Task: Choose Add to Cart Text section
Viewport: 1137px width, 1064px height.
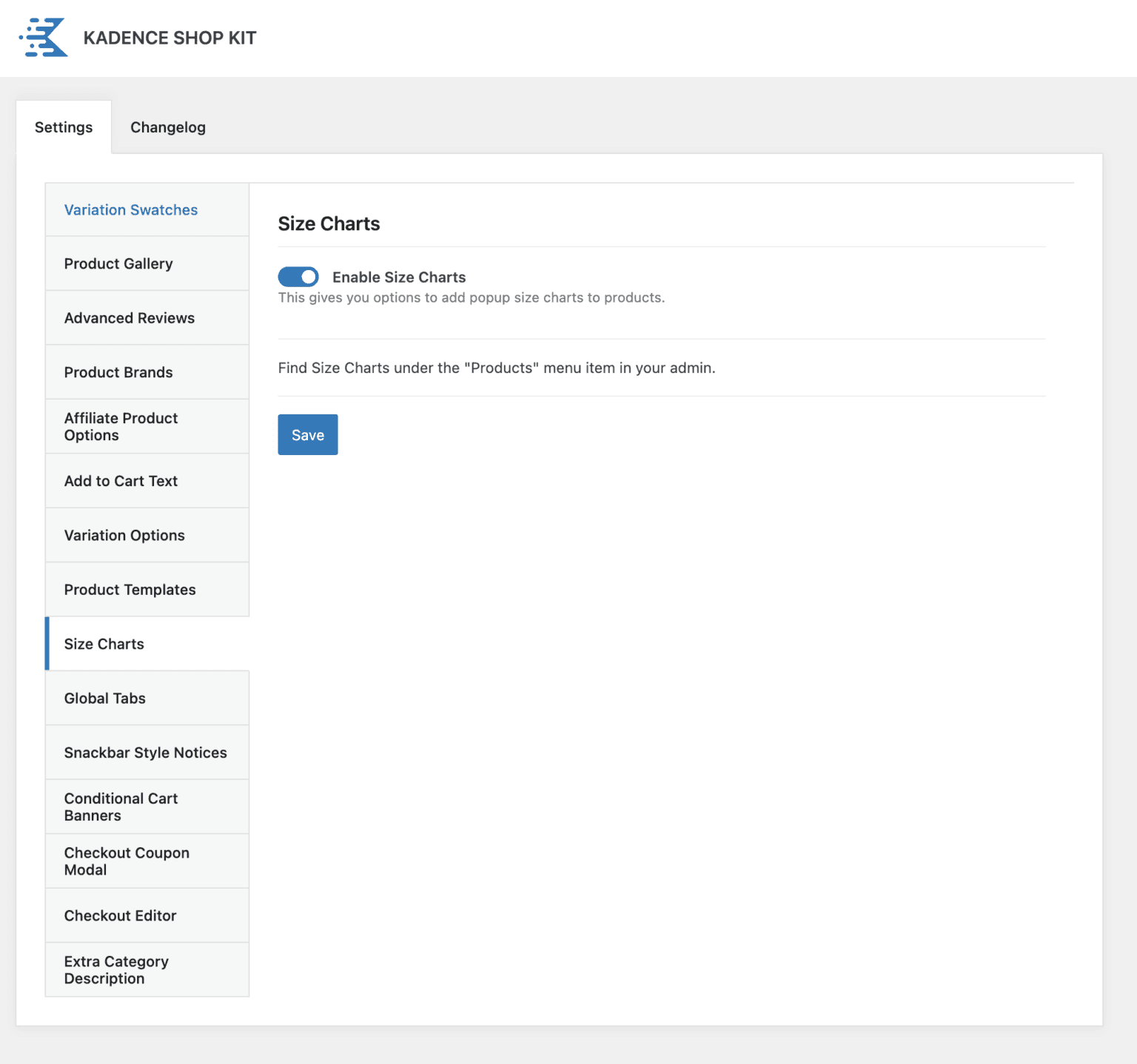Action: (x=121, y=481)
